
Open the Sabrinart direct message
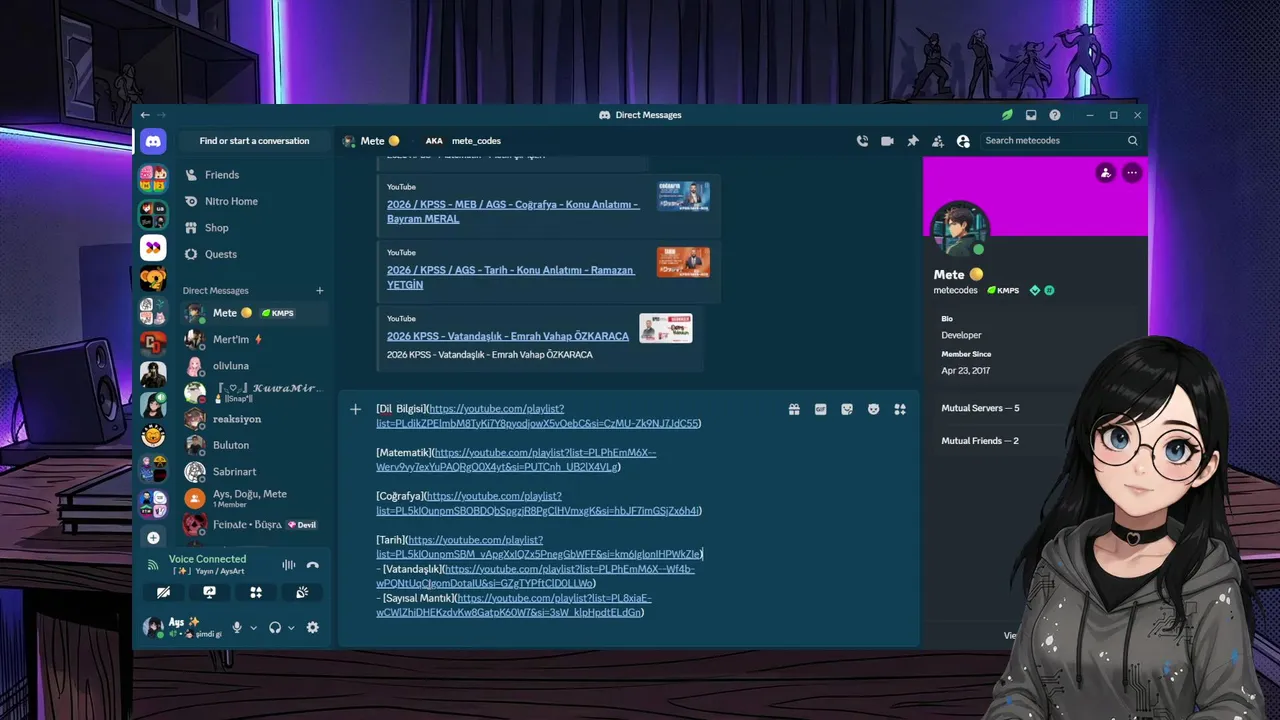(255, 471)
